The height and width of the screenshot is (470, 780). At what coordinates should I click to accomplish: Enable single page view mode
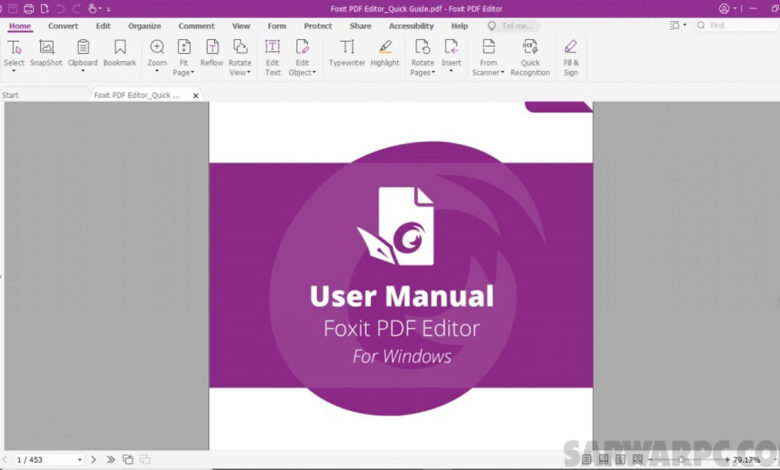click(x=586, y=460)
